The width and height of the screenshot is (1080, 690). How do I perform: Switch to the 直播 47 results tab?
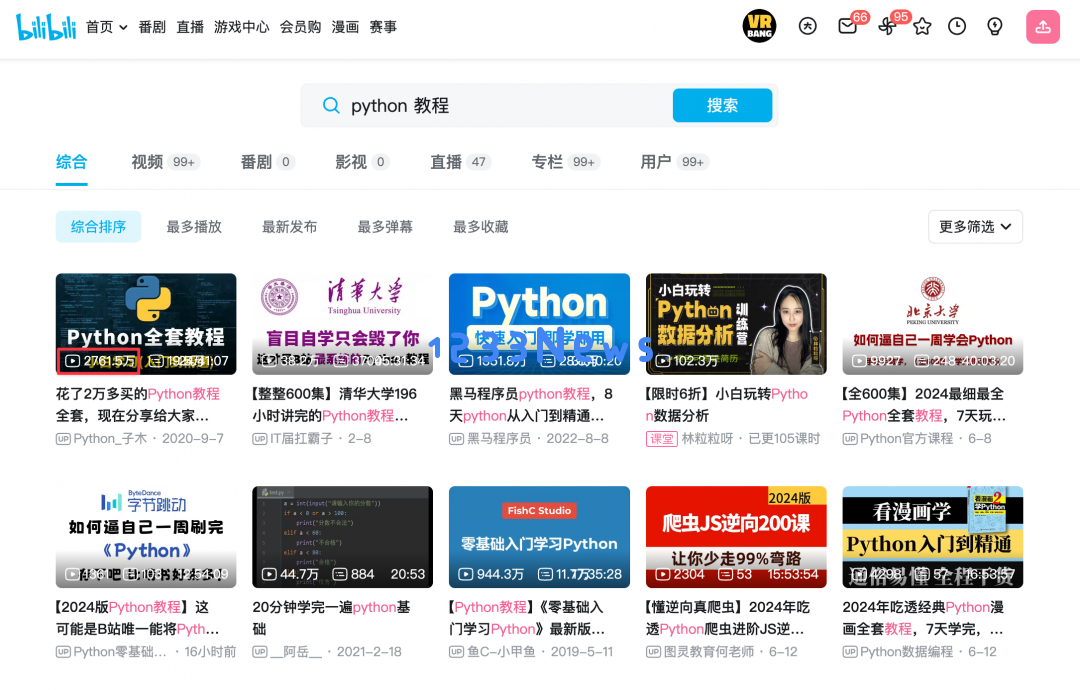(x=461, y=162)
